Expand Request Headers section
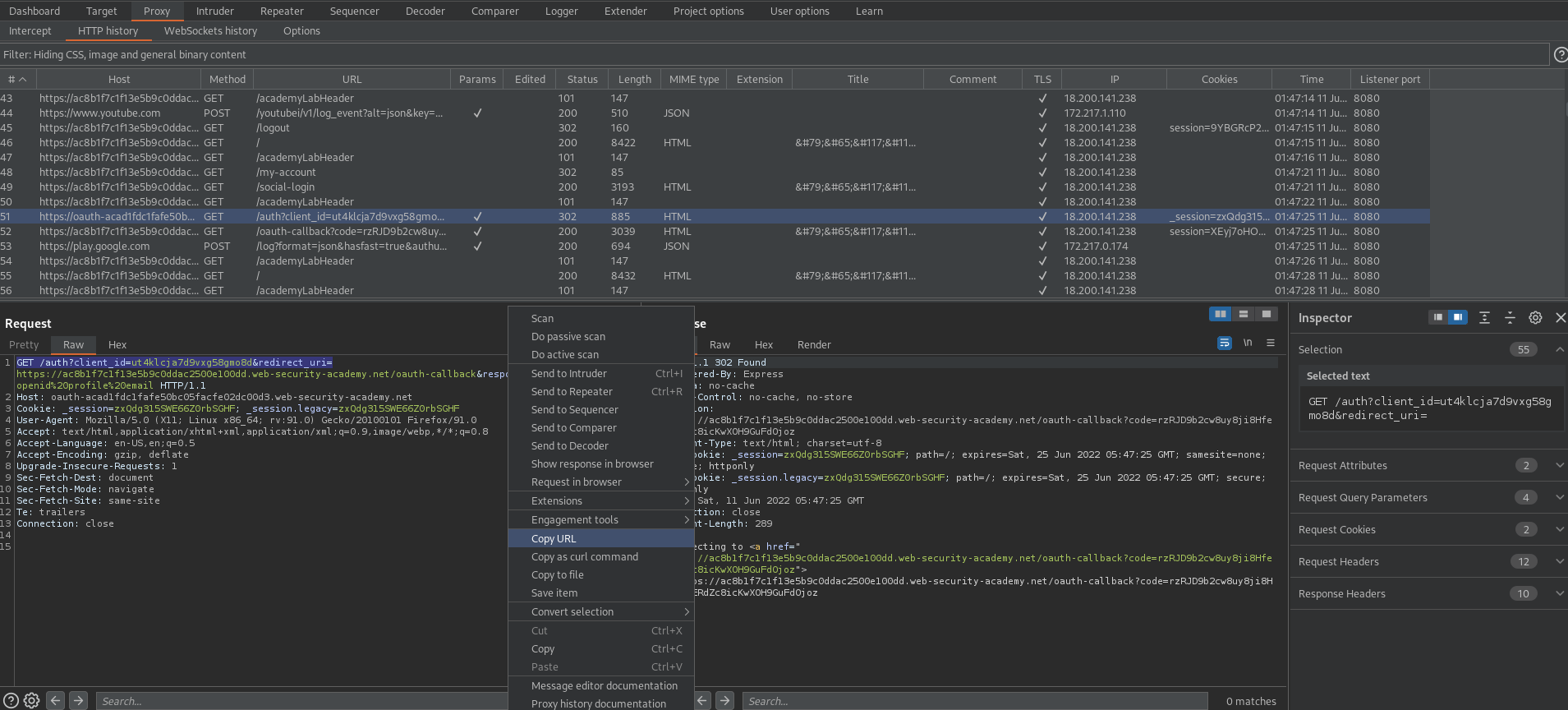 pos(1559,561)
